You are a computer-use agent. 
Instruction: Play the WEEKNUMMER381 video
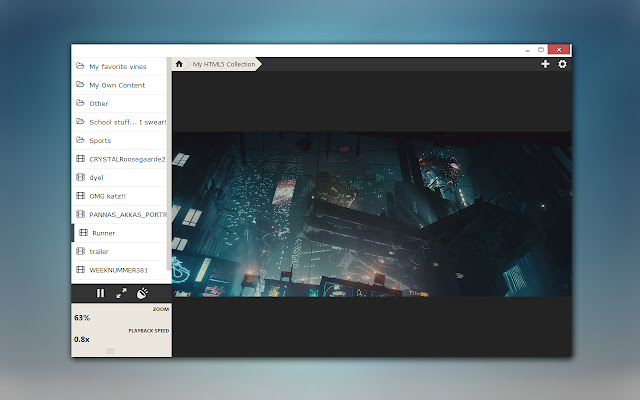pyautogui.click(x=119, y=270)
